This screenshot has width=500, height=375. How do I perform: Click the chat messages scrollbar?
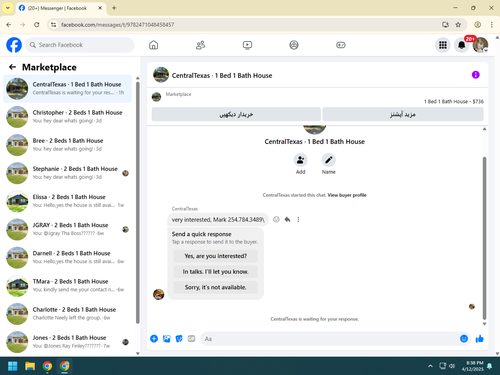[484, 238]
